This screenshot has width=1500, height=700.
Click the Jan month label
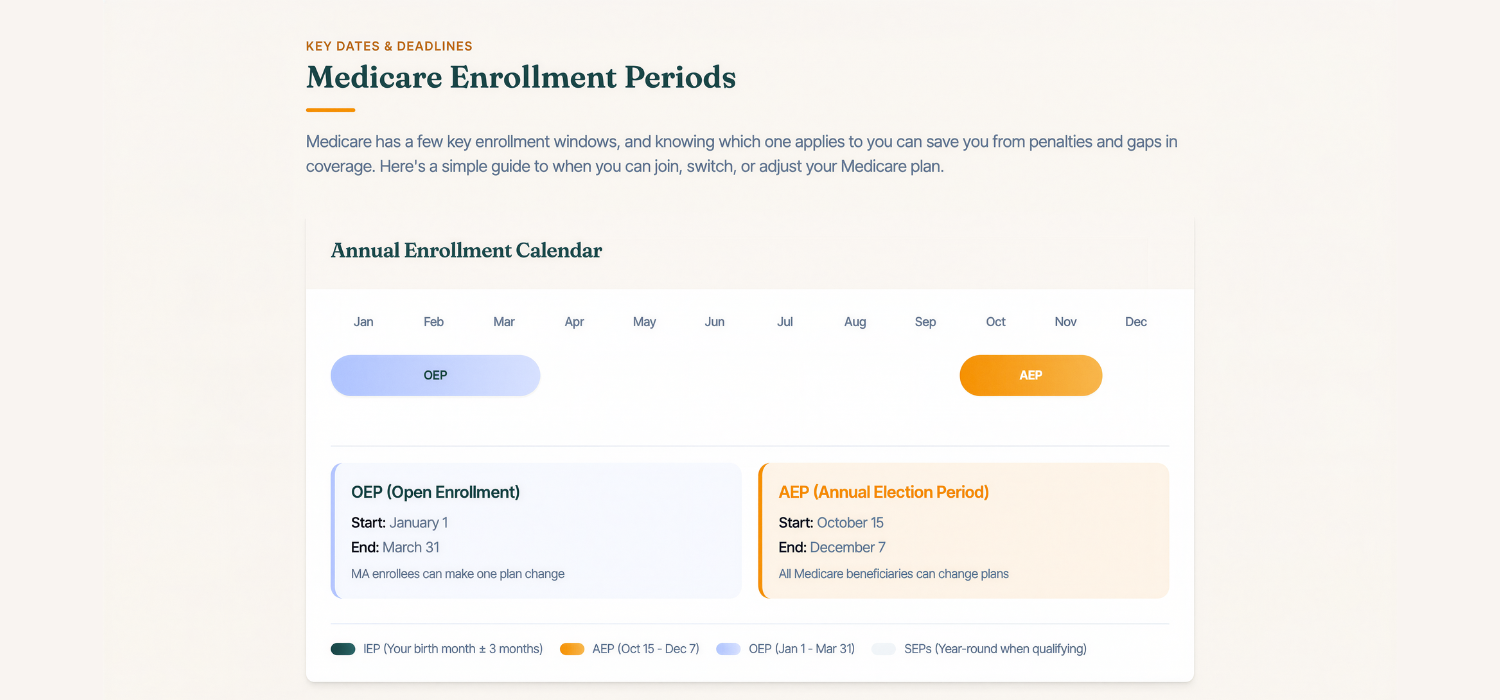[x=364, y=322]
